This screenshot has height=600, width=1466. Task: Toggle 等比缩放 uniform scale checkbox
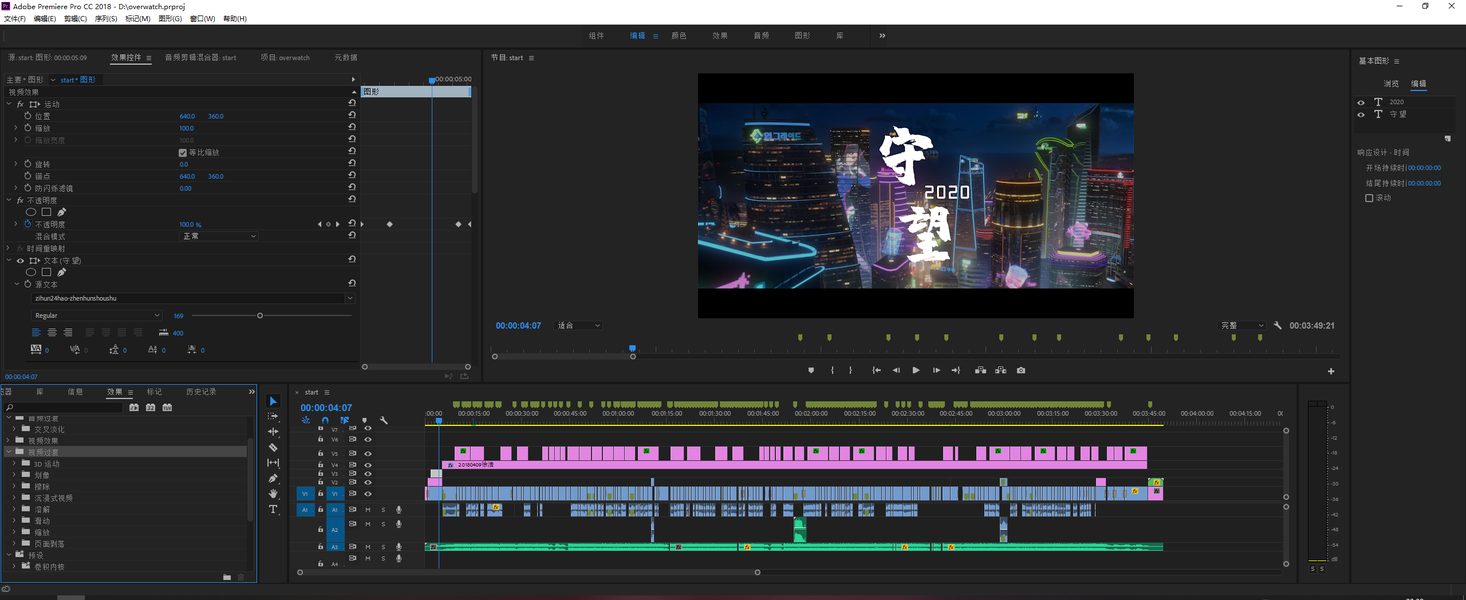click(x=182, y=153)
